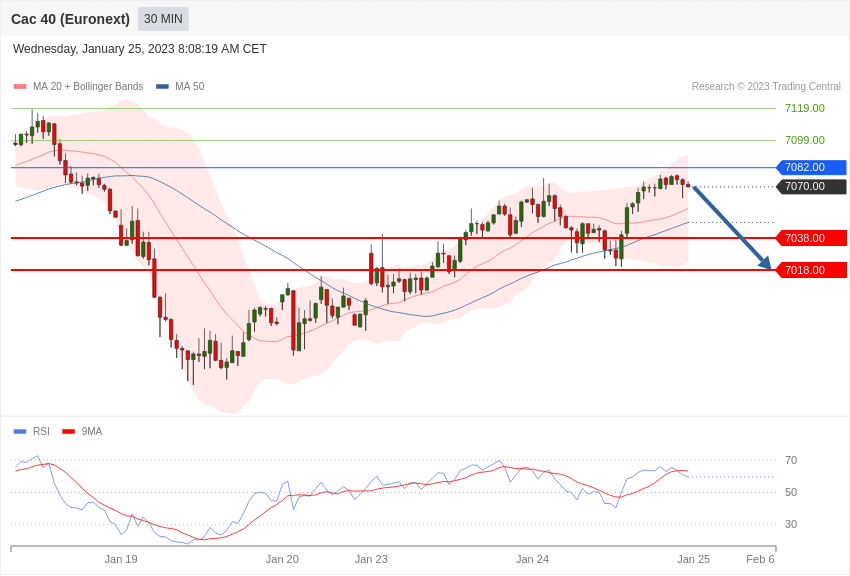Screen dimensions: 850x576
Task: Click the Jan 25 date axis label
Action: tap(693, 559)
